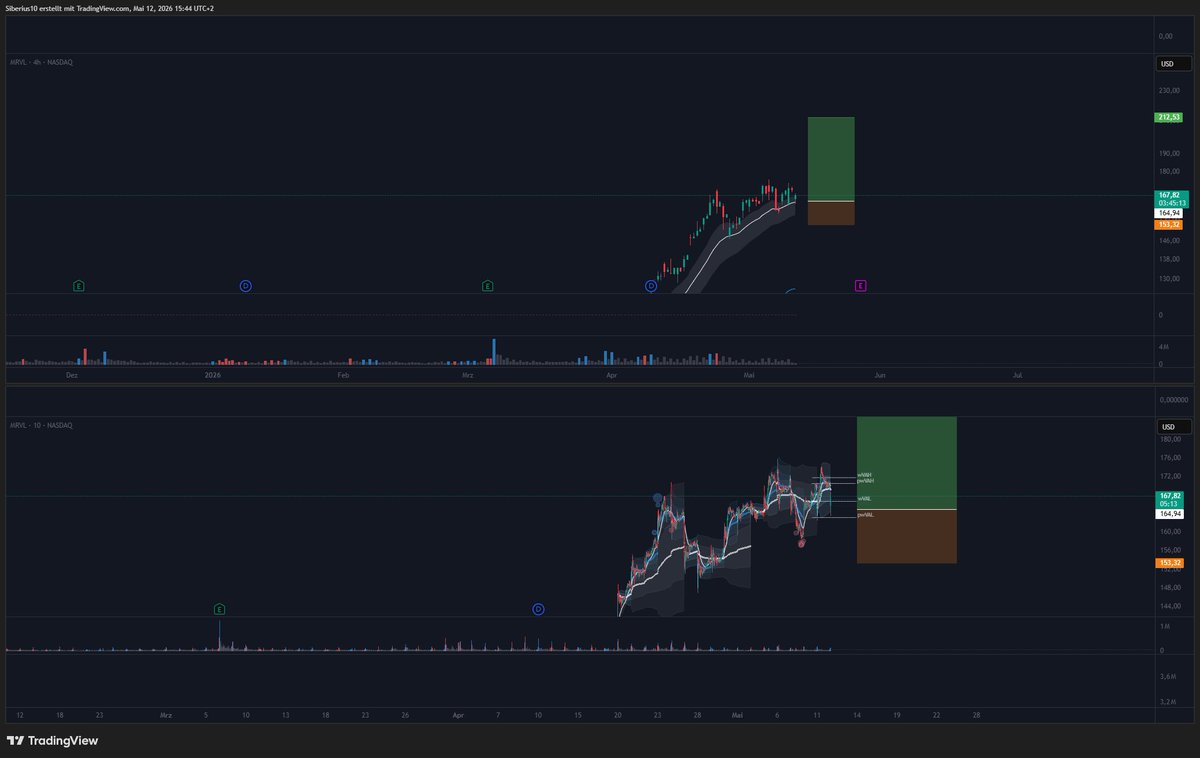Click the pwVAL level label
1200x758 pixels.
pyautogui.click(x=866, y=514)
